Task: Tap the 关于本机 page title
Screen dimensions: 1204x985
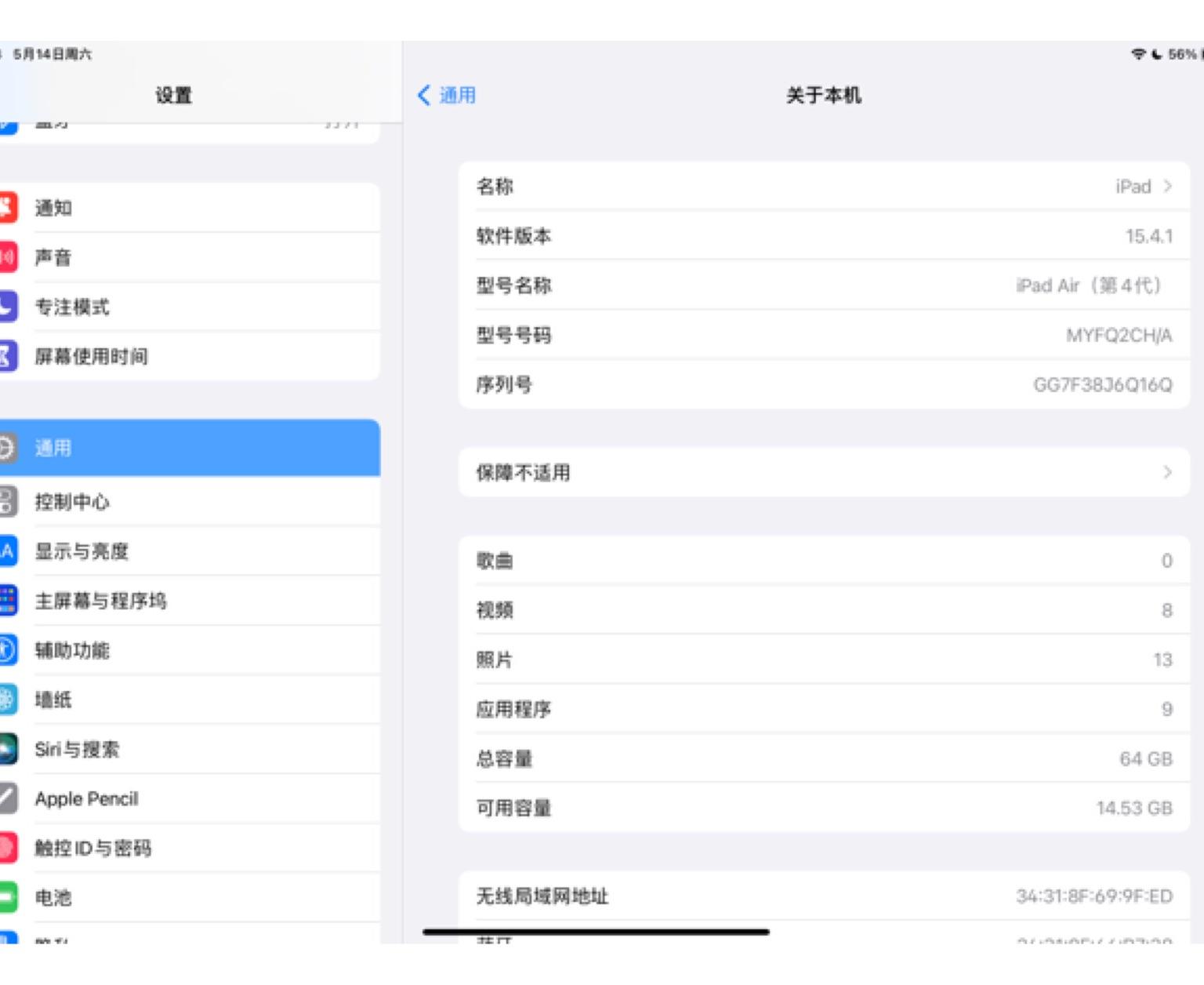Action: [824, 96]
